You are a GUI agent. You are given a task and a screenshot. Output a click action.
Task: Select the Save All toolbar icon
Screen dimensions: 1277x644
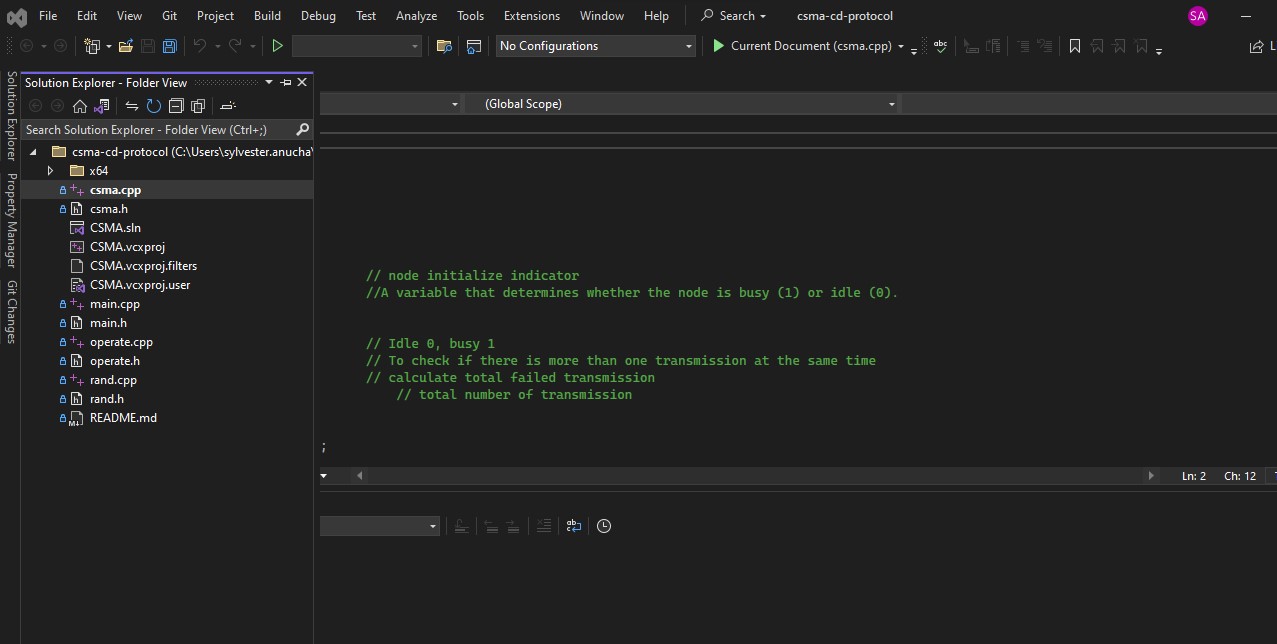(170, 46)
